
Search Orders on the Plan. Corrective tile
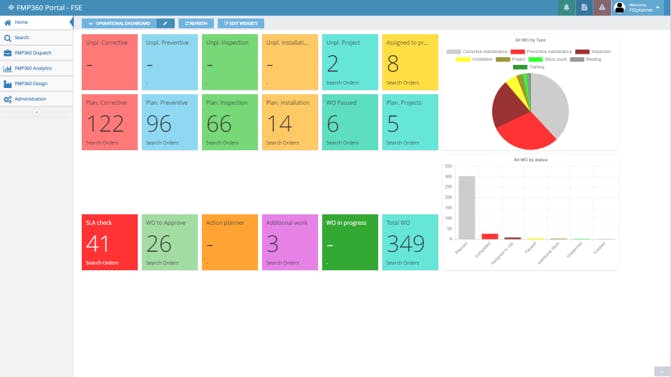coord(102,142)
